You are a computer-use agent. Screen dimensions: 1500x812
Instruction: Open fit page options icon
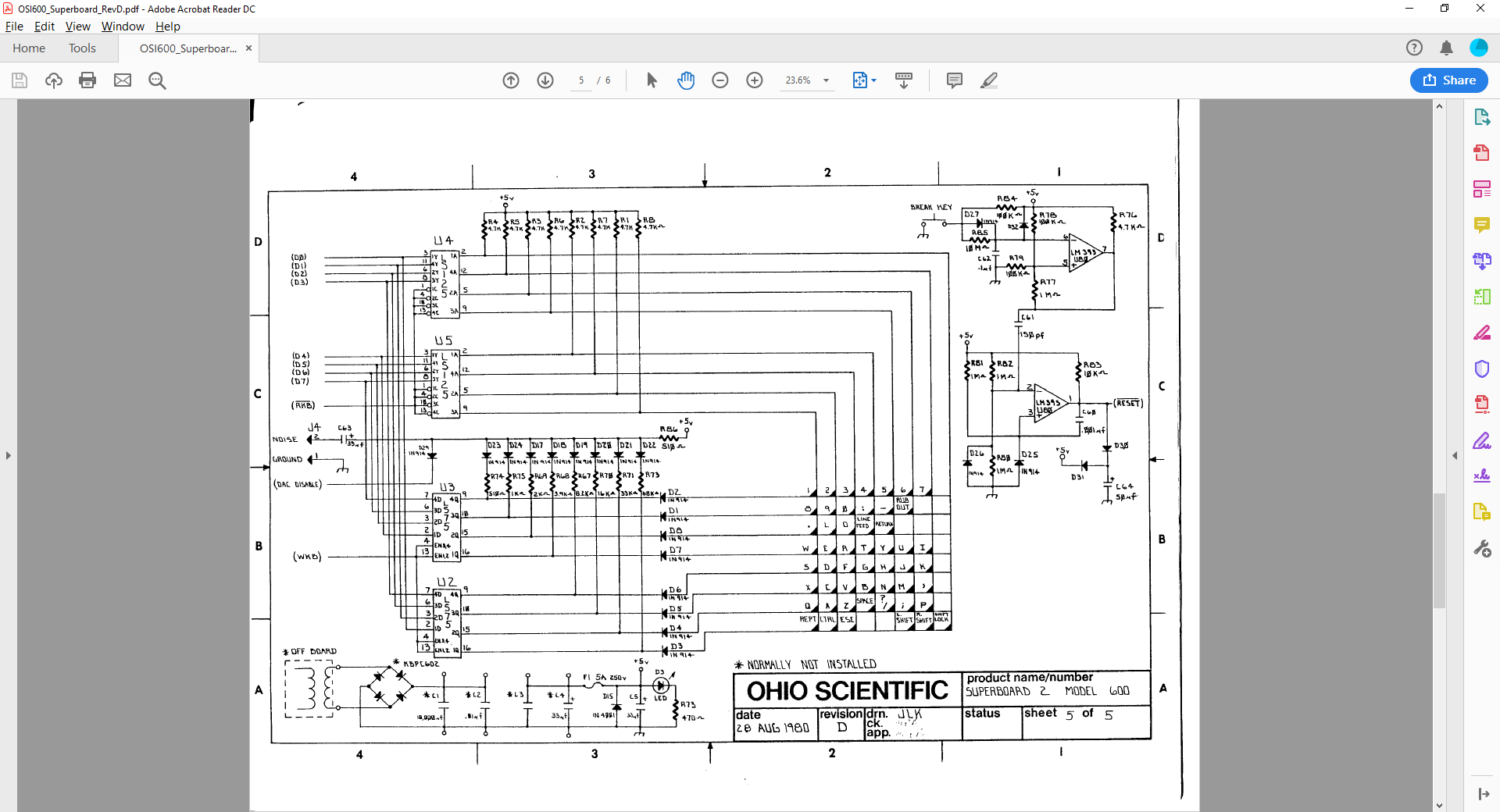[864, 80]
